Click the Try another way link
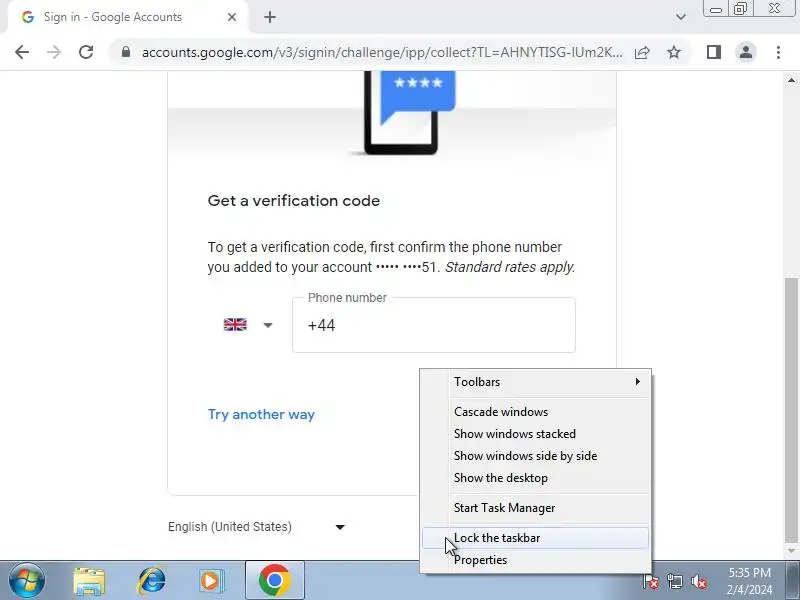 coord(261,414)
